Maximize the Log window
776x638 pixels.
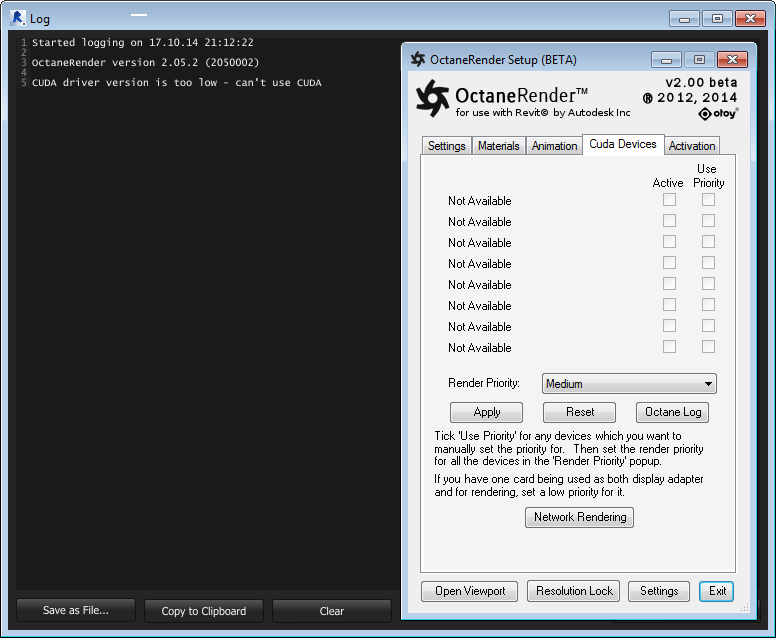pyautogui.click(x=717, y=19)
